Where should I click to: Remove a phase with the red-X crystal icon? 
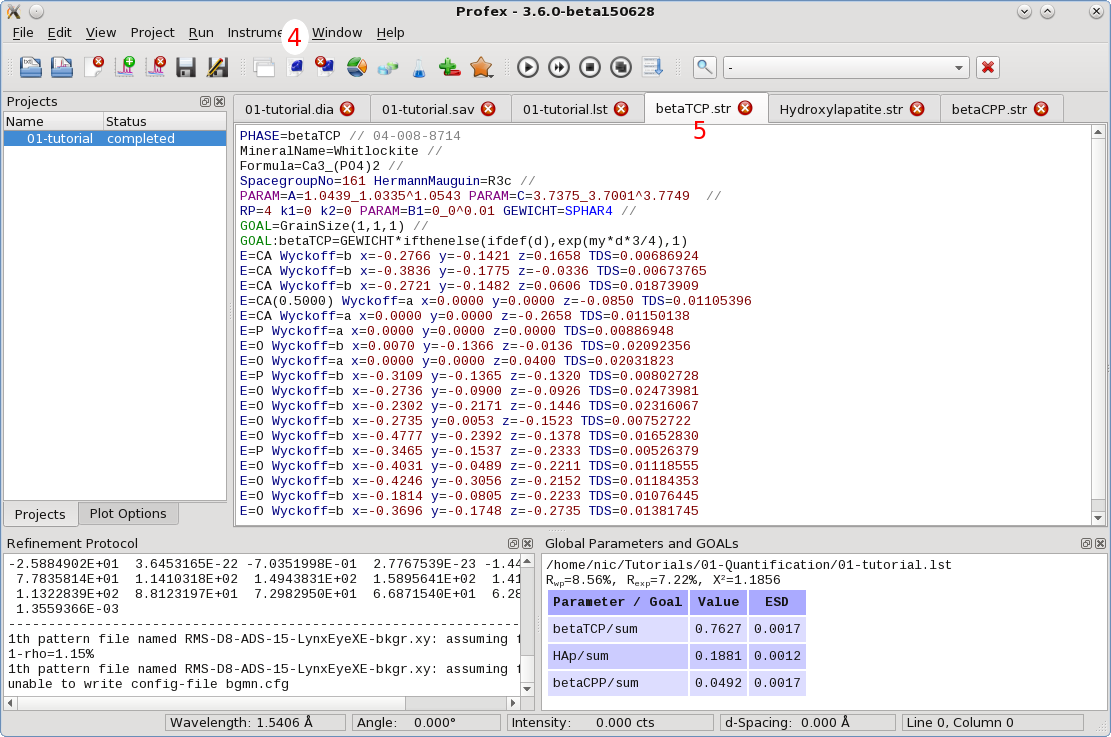(325, 67)
